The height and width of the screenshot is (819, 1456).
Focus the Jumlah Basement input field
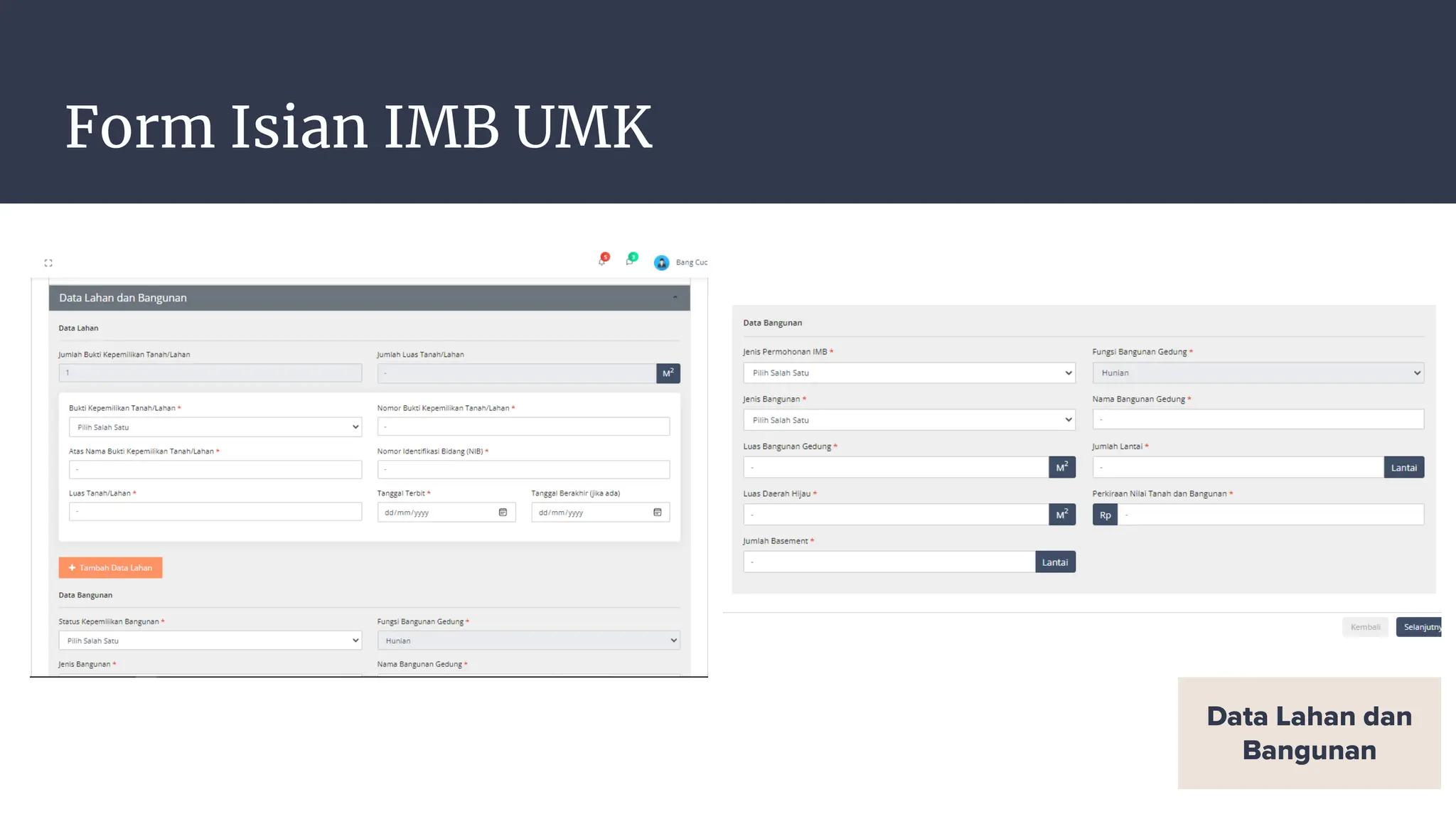889,562
